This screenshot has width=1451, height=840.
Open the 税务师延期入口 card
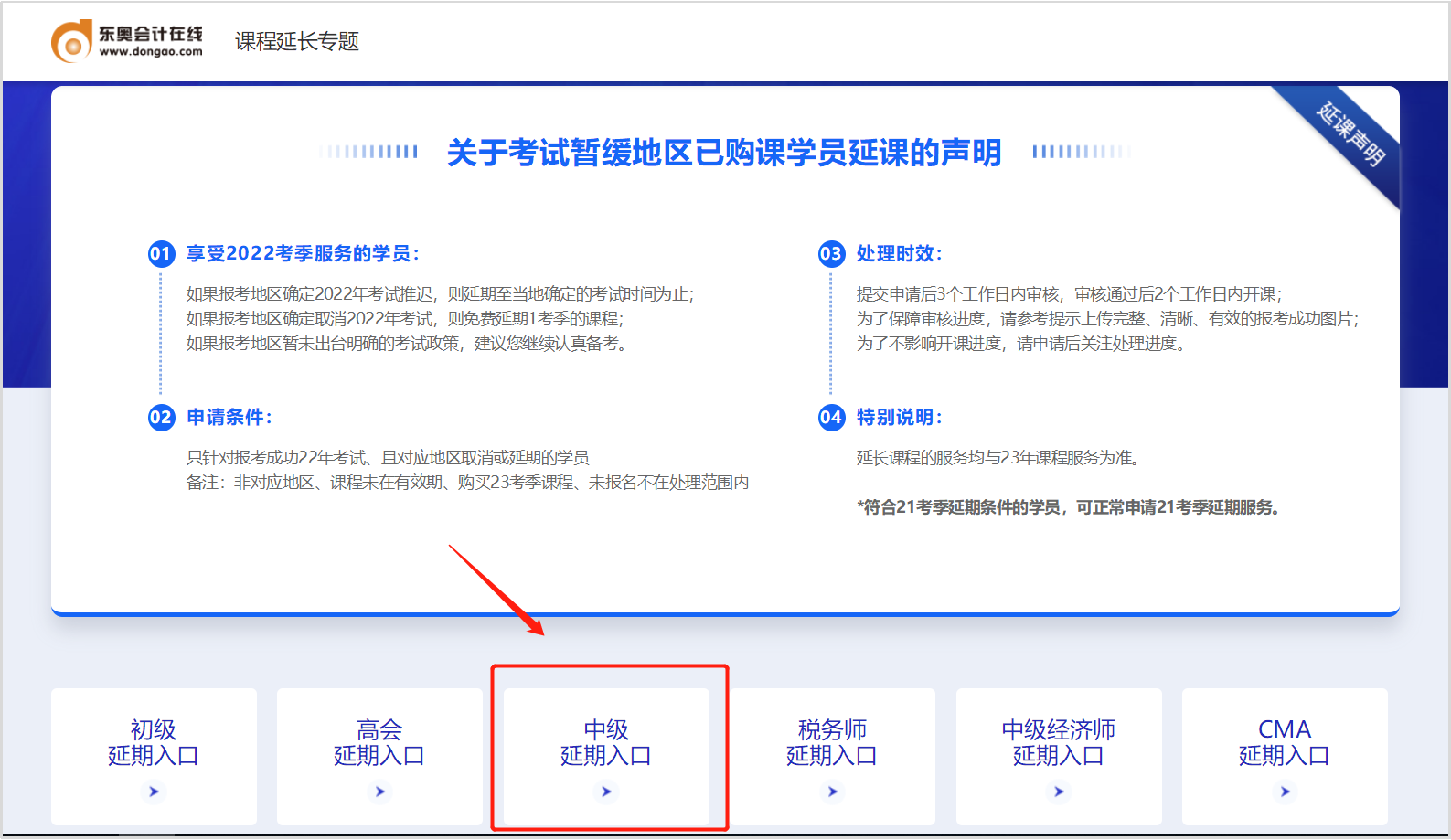pyautogui.click(x=832, y=743)
